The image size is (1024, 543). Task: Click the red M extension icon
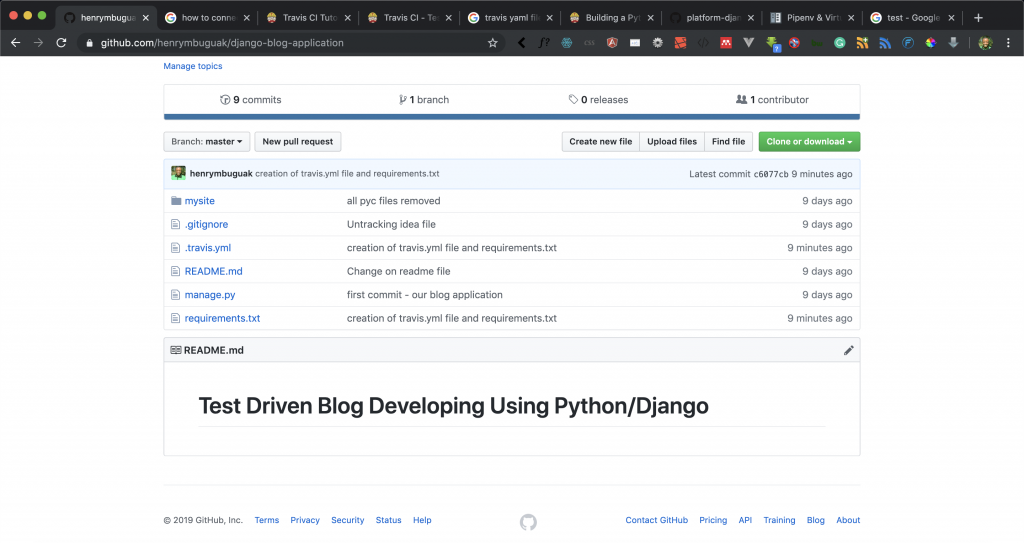(726, 42)
